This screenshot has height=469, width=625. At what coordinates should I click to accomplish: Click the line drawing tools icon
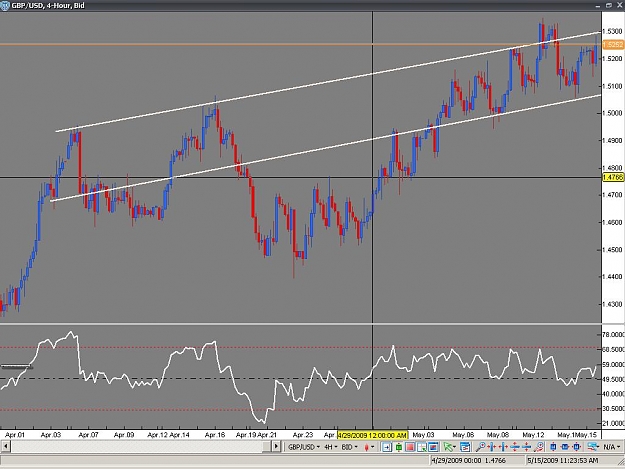(x=592, y=447)
